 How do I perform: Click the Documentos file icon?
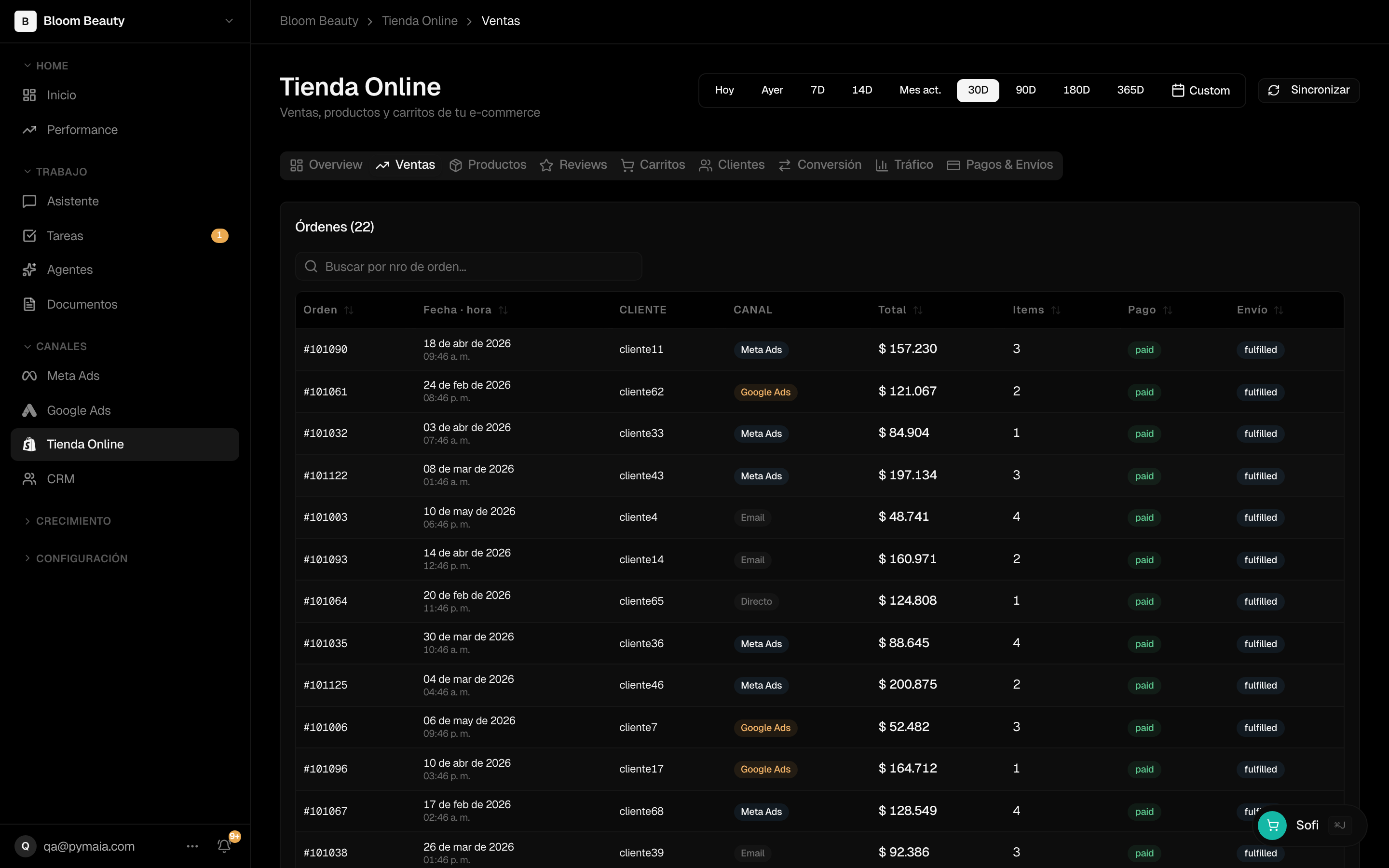coord(29,304)
